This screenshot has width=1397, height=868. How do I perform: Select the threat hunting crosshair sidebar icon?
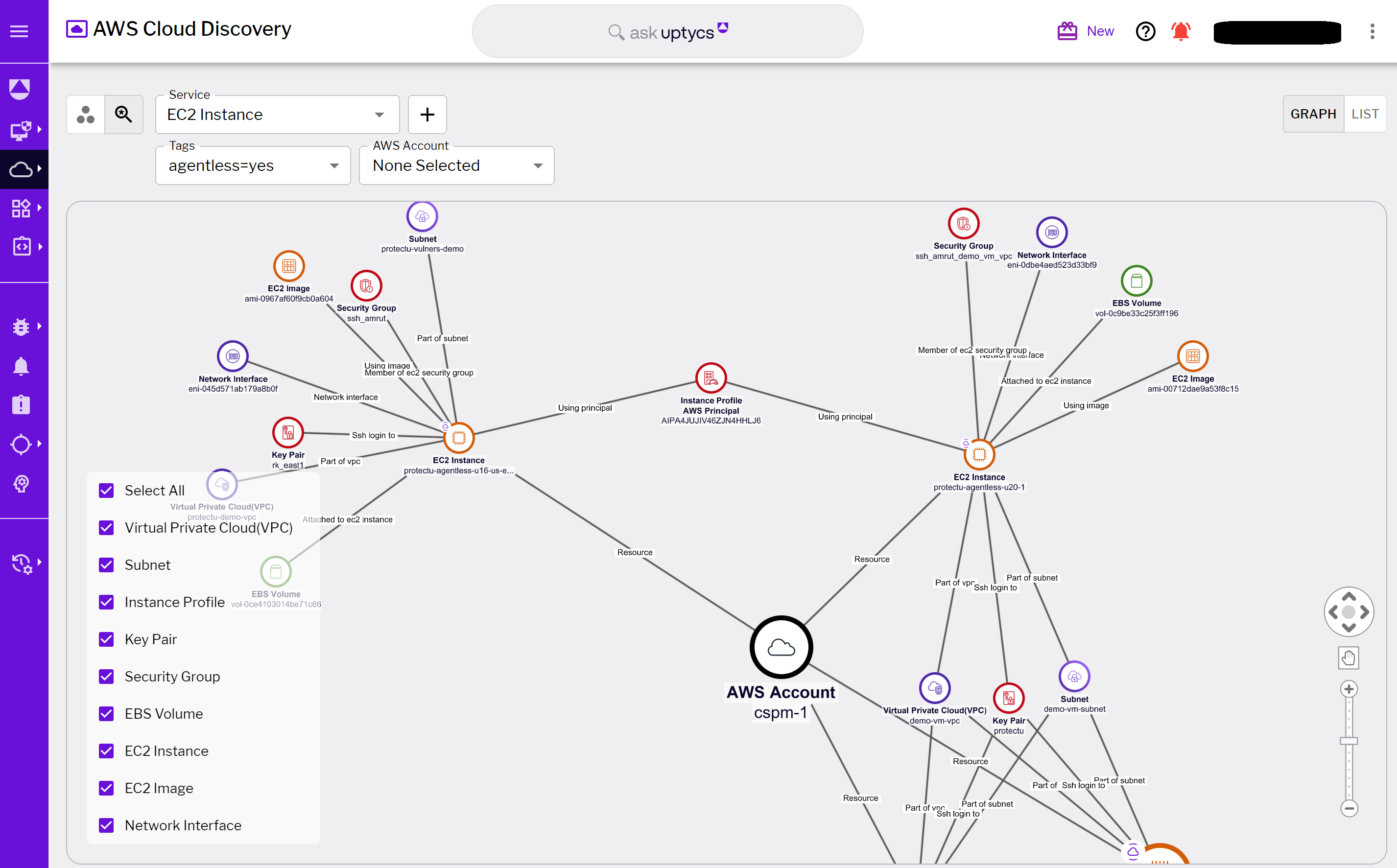[x=22, y=443]
